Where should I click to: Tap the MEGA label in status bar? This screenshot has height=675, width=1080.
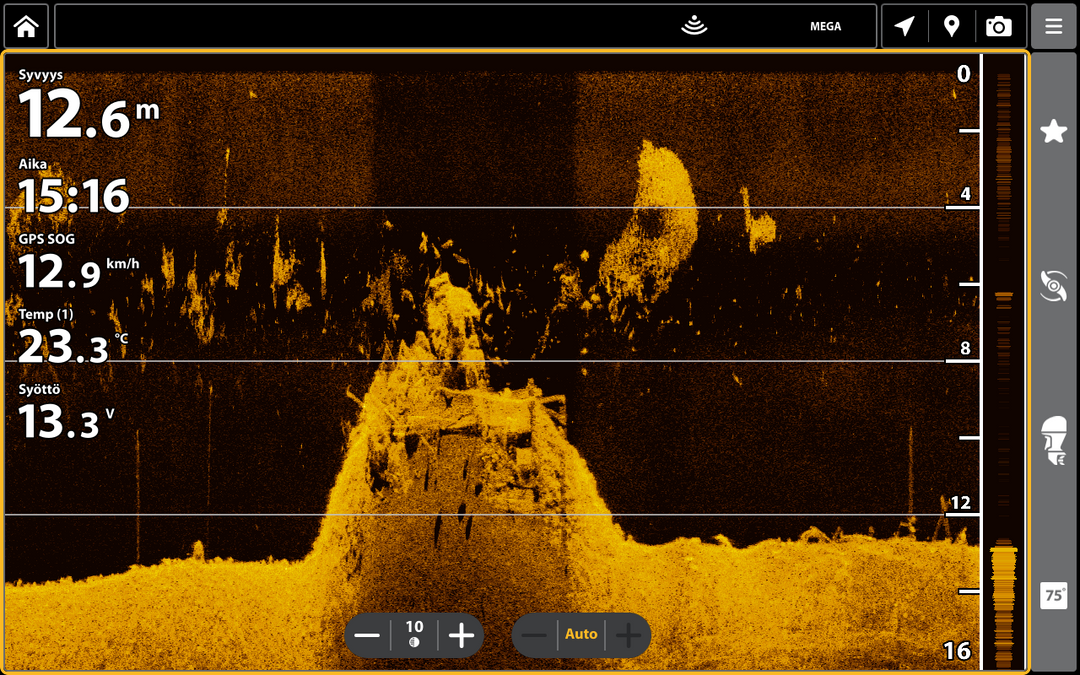(x=825, y=26)
